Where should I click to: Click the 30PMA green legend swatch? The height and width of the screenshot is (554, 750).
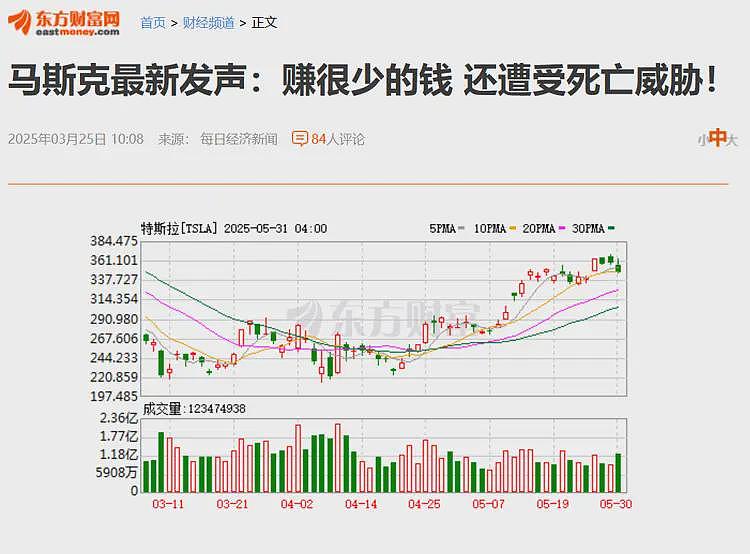(611, 229)
